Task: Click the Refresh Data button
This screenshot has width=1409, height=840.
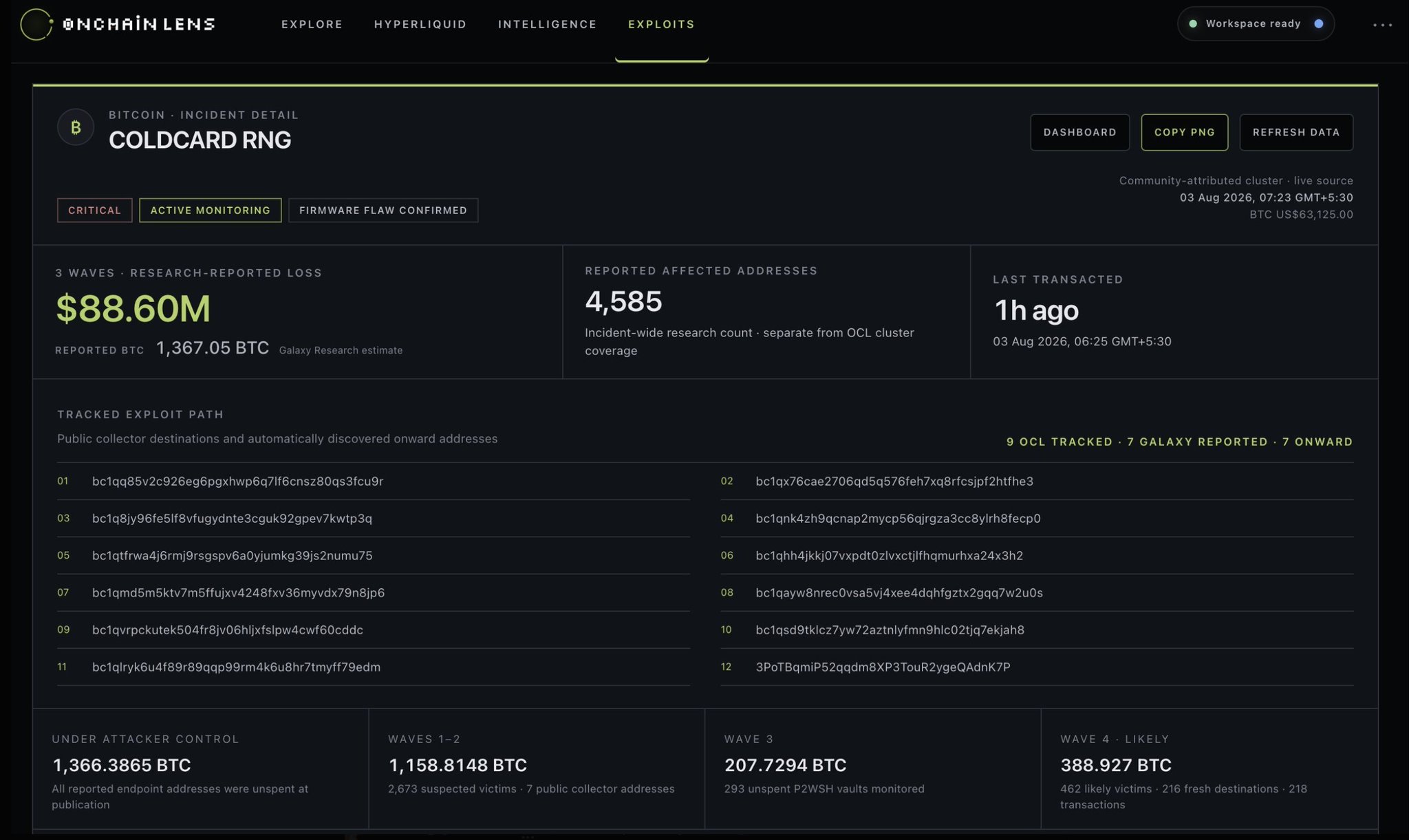Action: pos(1296,132)
